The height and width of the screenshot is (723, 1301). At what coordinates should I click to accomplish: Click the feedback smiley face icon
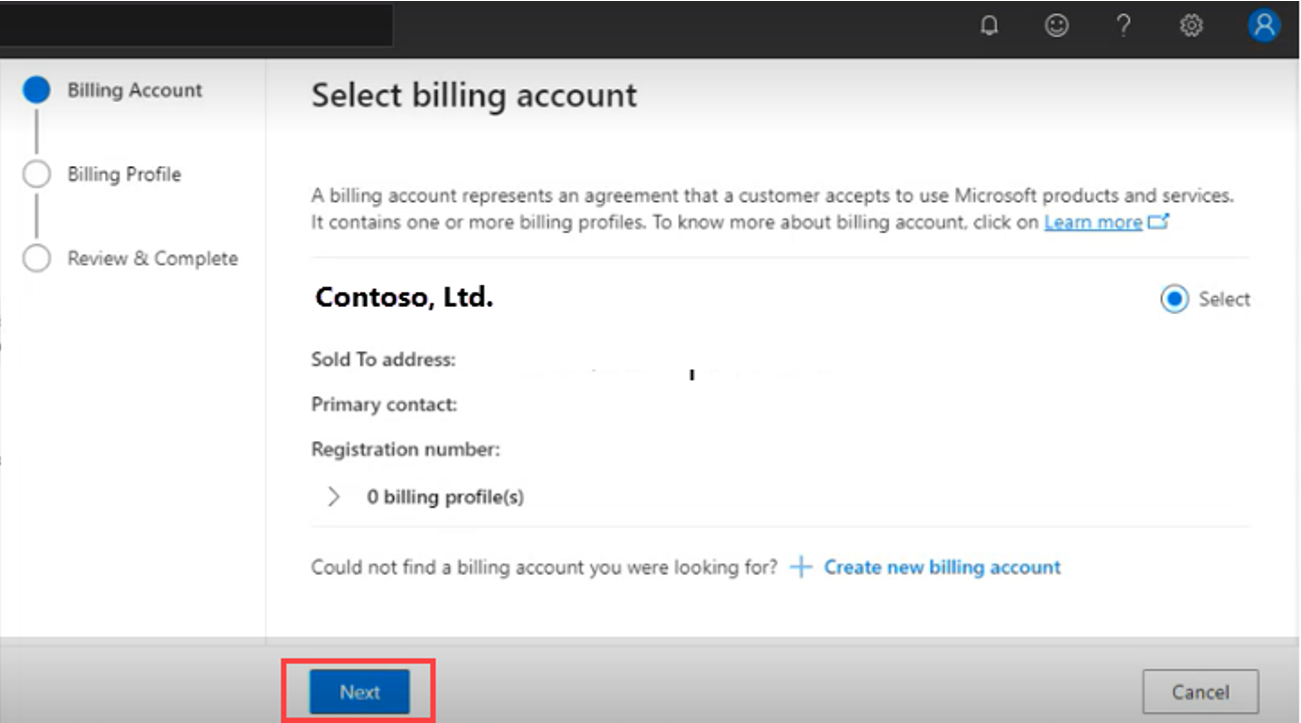pyautogui.click(x=1056, y=27)
